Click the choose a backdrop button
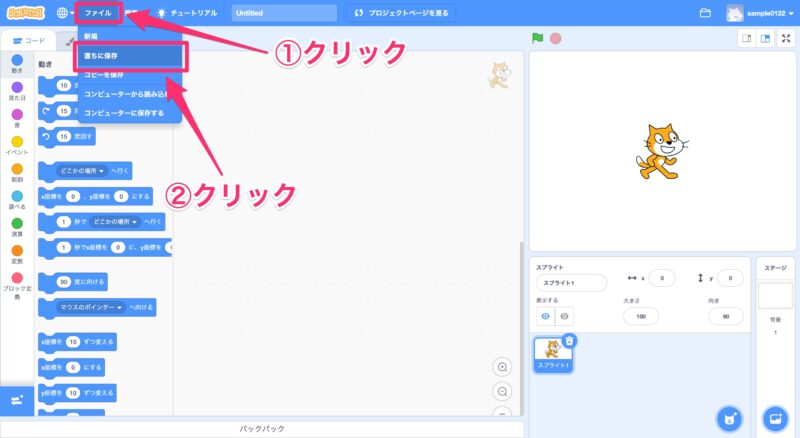The height and width of the screenshot is (438, 800). pyautogui.click(x=774, y=416)
